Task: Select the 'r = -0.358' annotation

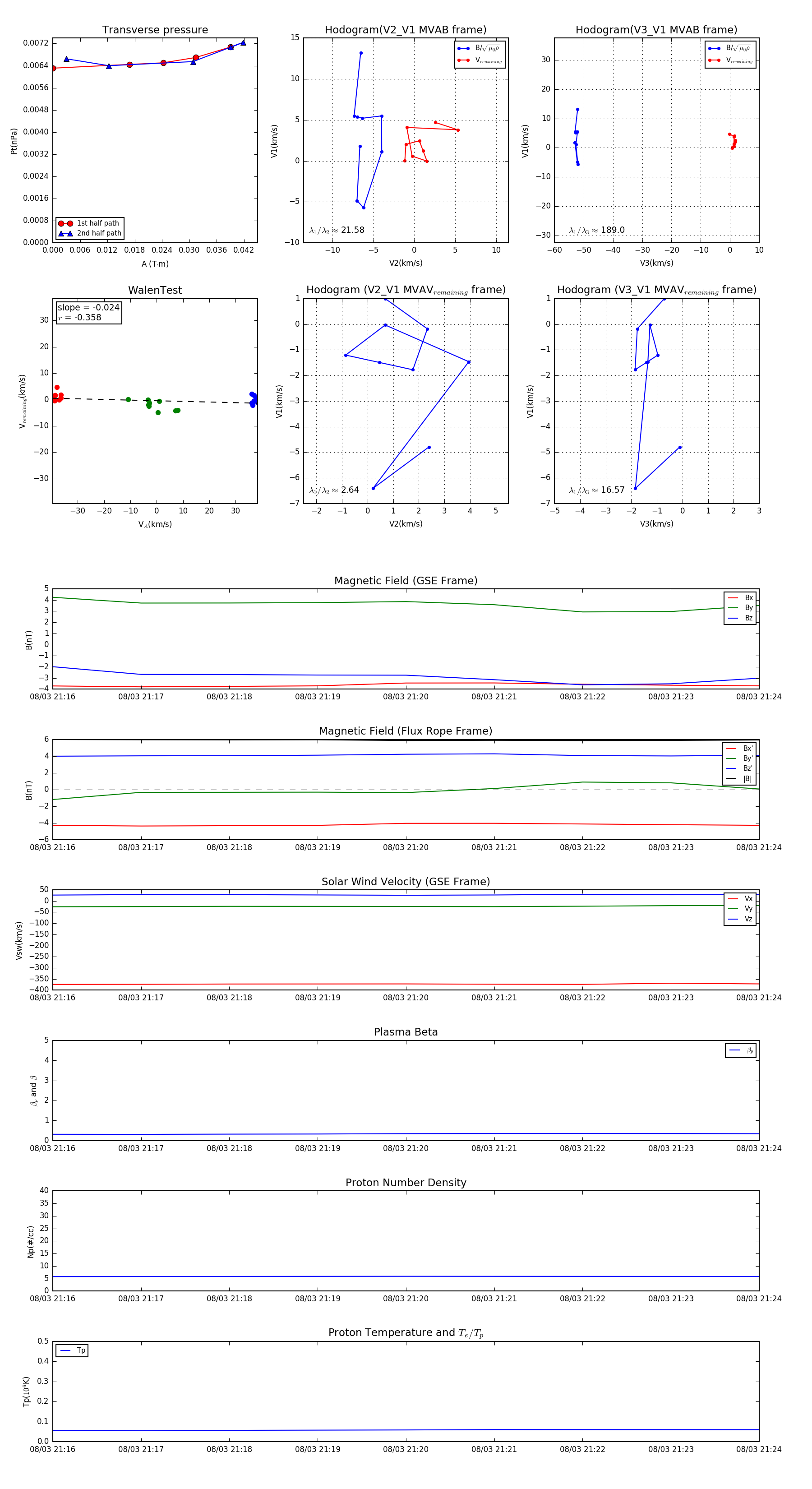Action: click(x=80, y=317)
